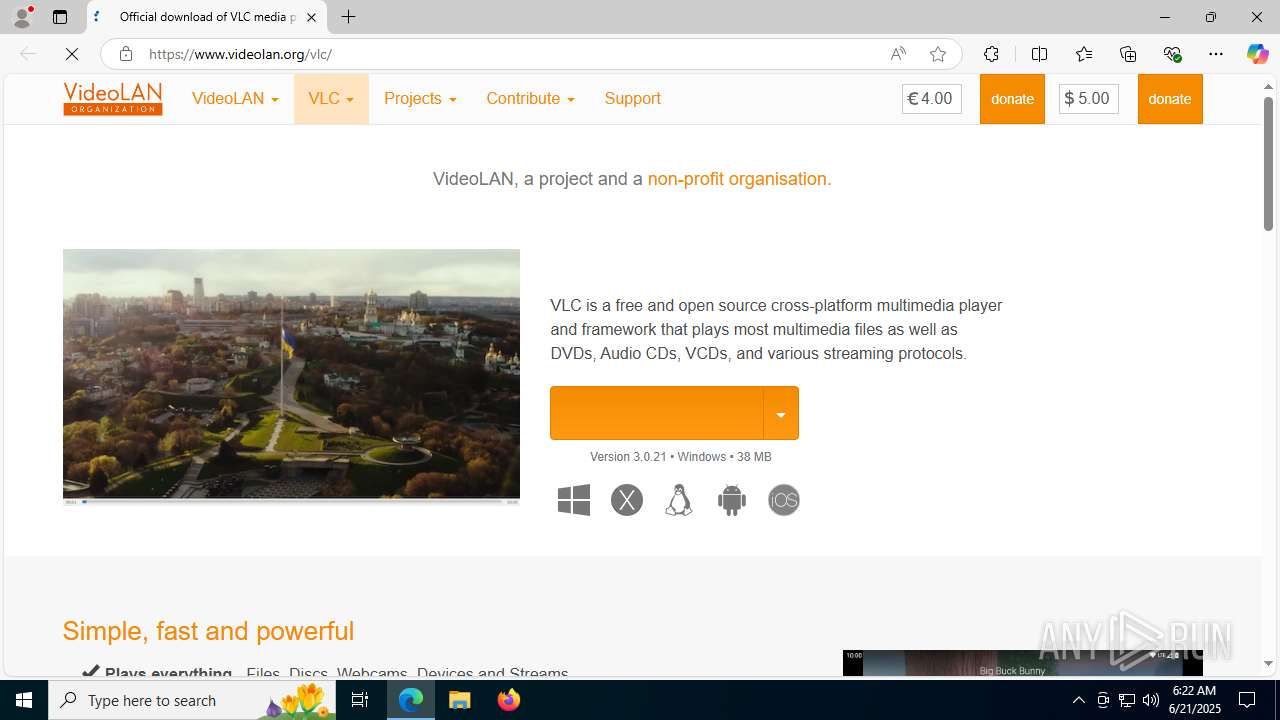
Task: Launch Copilot sidebar
Action: pos(1257,54)
